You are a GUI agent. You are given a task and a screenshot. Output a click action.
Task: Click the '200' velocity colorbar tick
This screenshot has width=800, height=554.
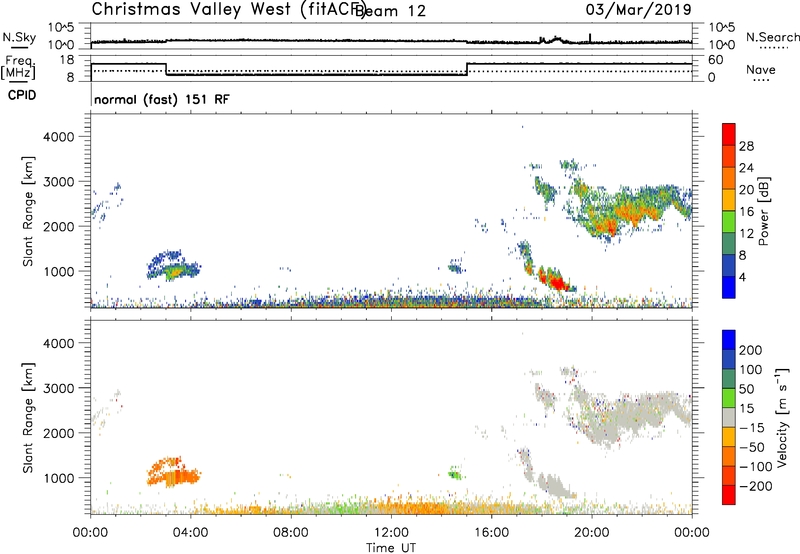point(751,350)
